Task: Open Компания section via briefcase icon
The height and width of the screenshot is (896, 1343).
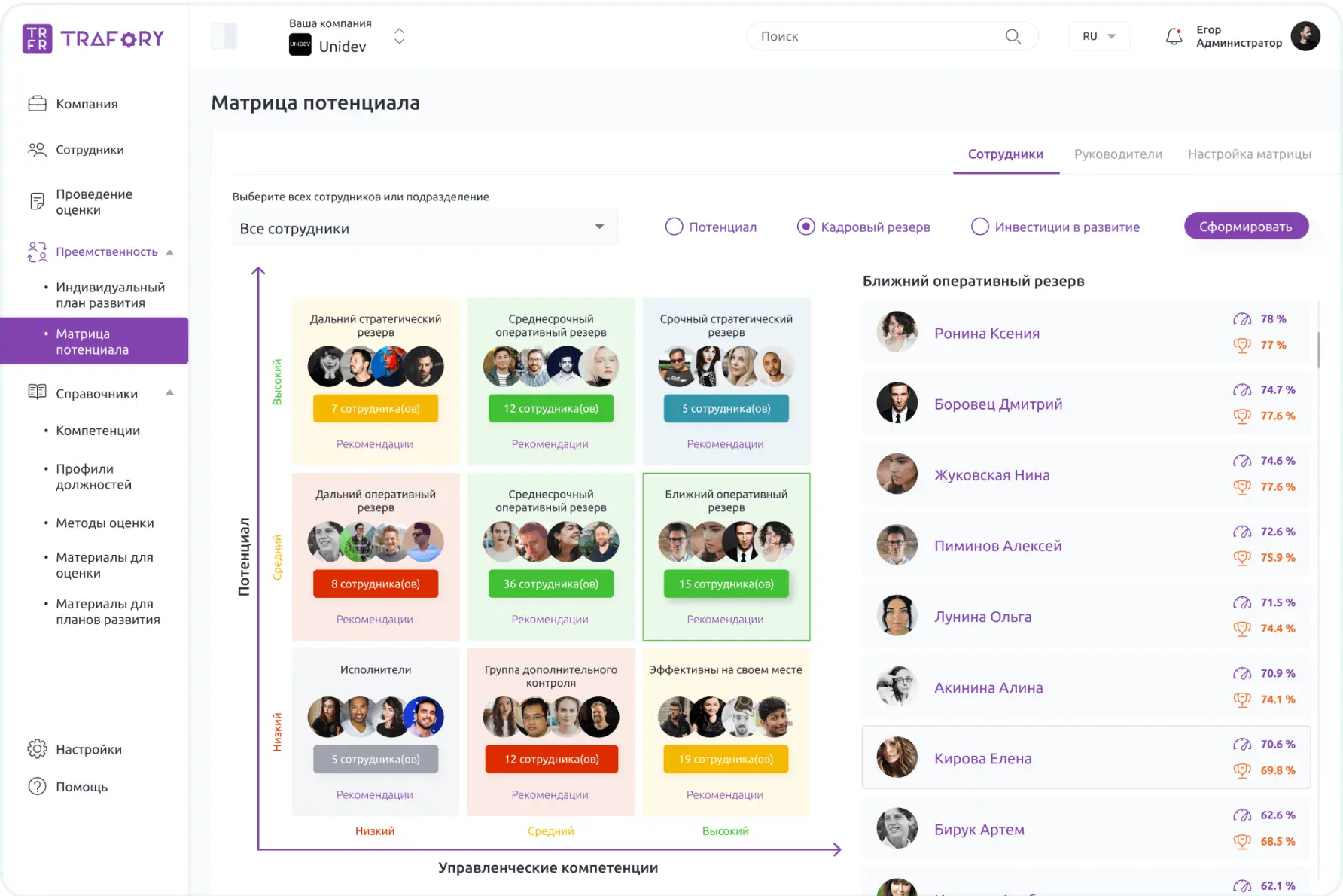Action: 37,104
